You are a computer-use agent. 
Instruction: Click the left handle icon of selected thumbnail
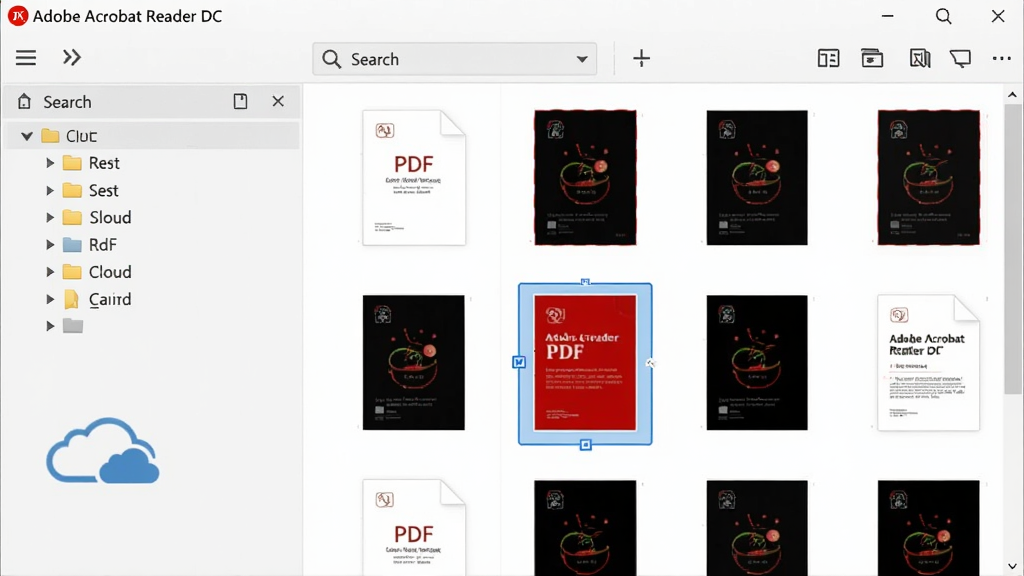519,362
